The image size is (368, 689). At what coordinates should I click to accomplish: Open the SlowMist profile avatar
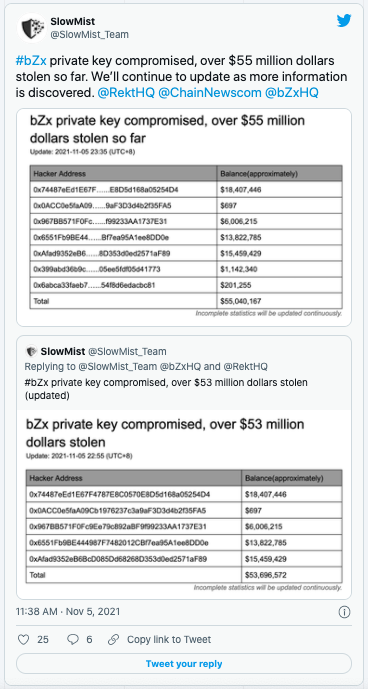tap(32, 28)
